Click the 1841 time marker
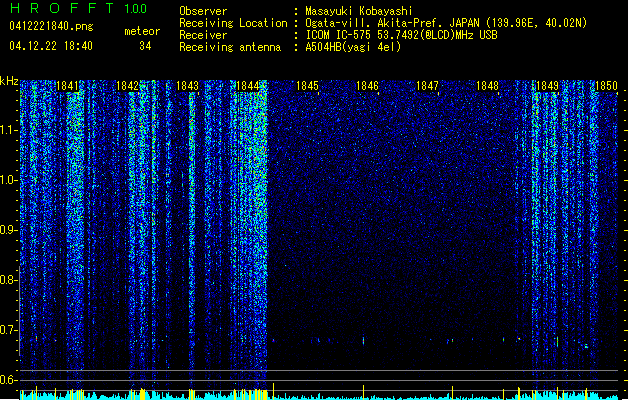This screenshot has width=629, height=400. pos(67,86)
